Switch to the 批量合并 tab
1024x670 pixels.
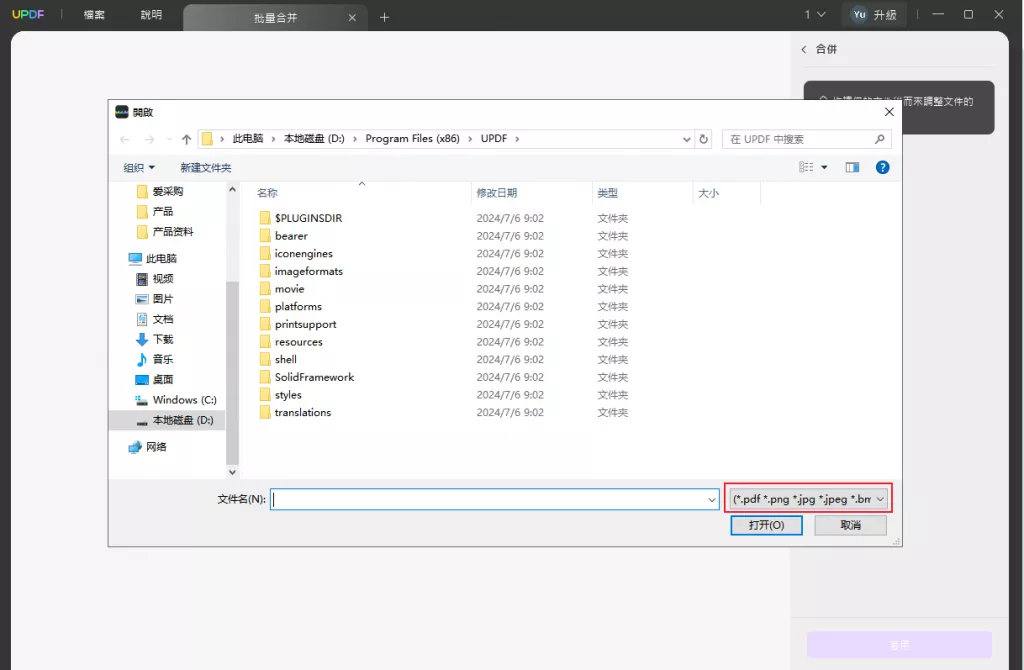275,18
